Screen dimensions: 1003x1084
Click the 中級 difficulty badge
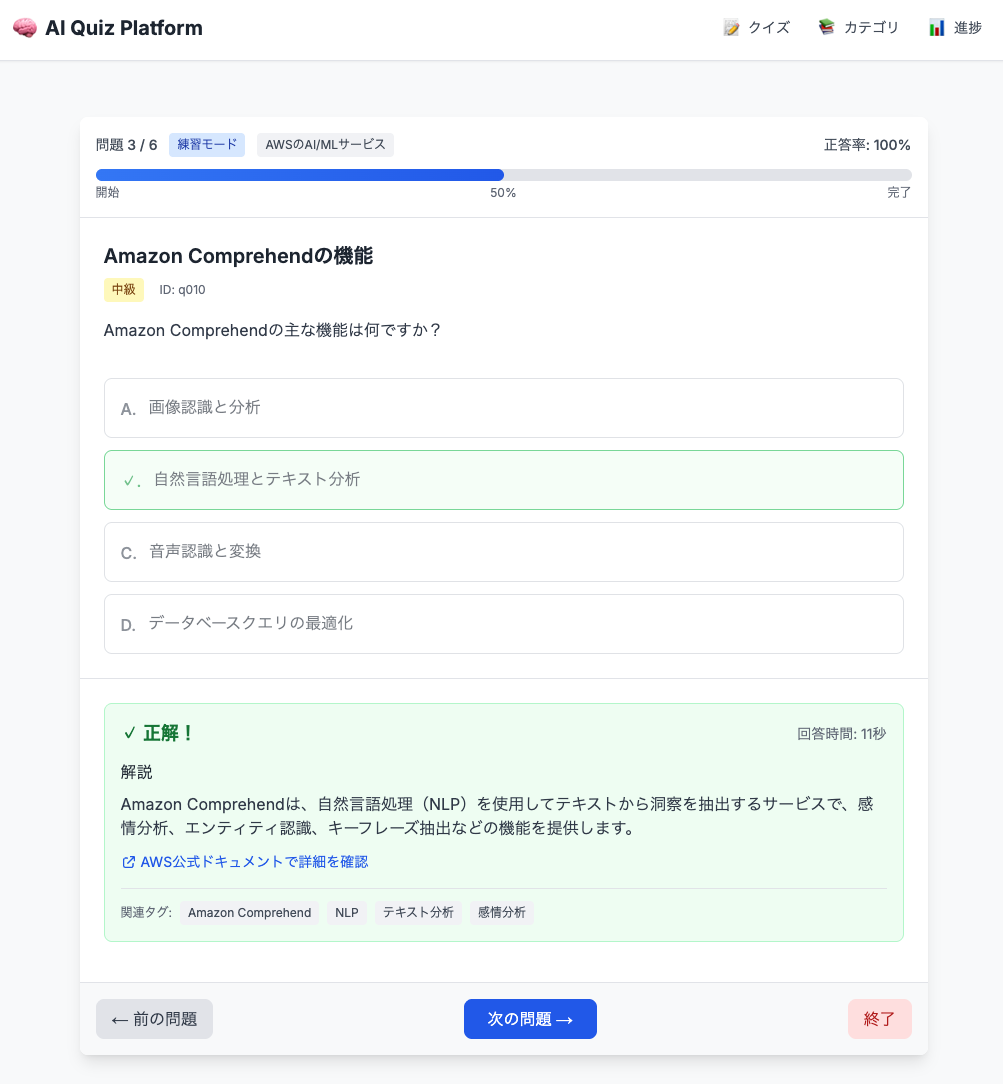point(124,290)
